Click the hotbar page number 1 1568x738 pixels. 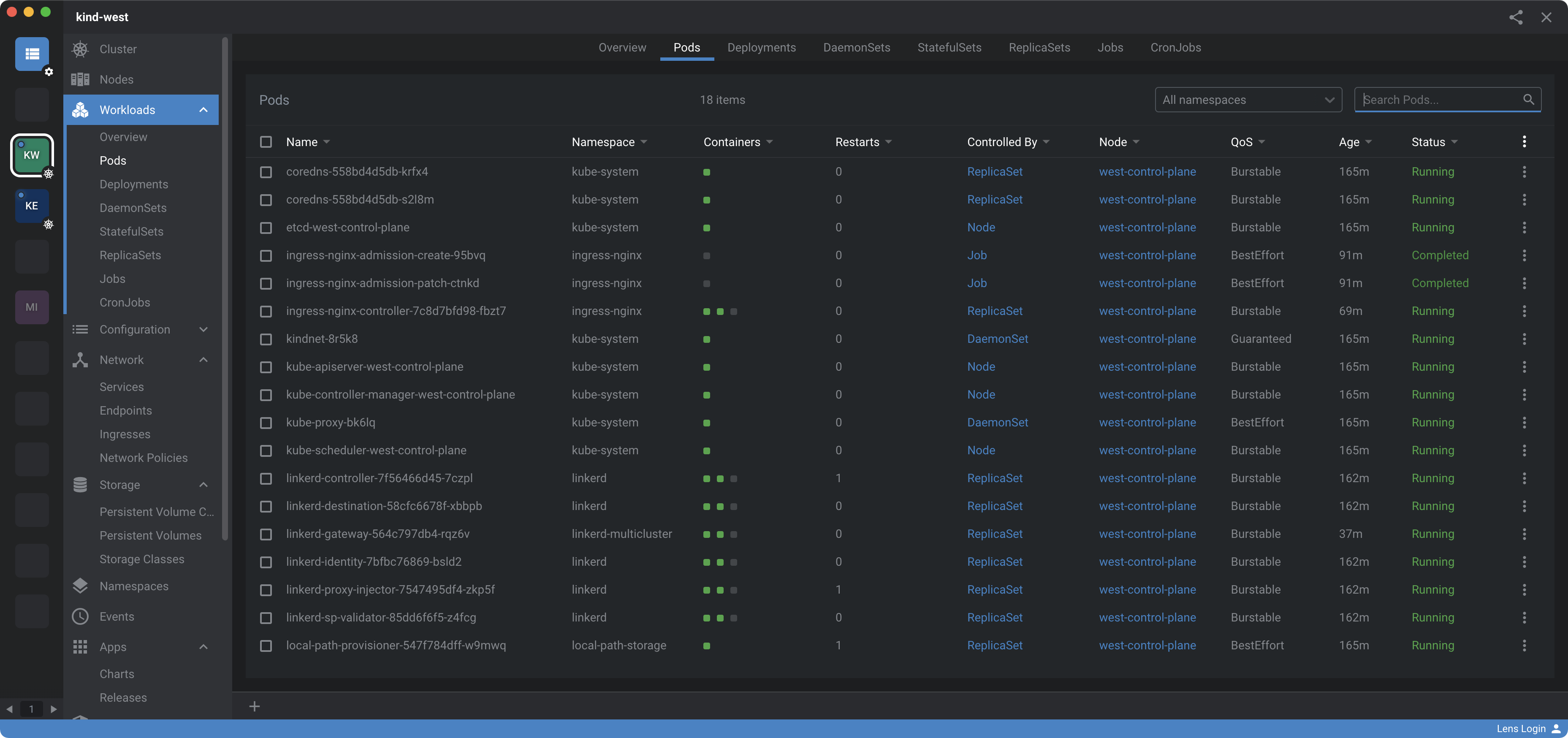pyautogui.click(x=32, y=709)
